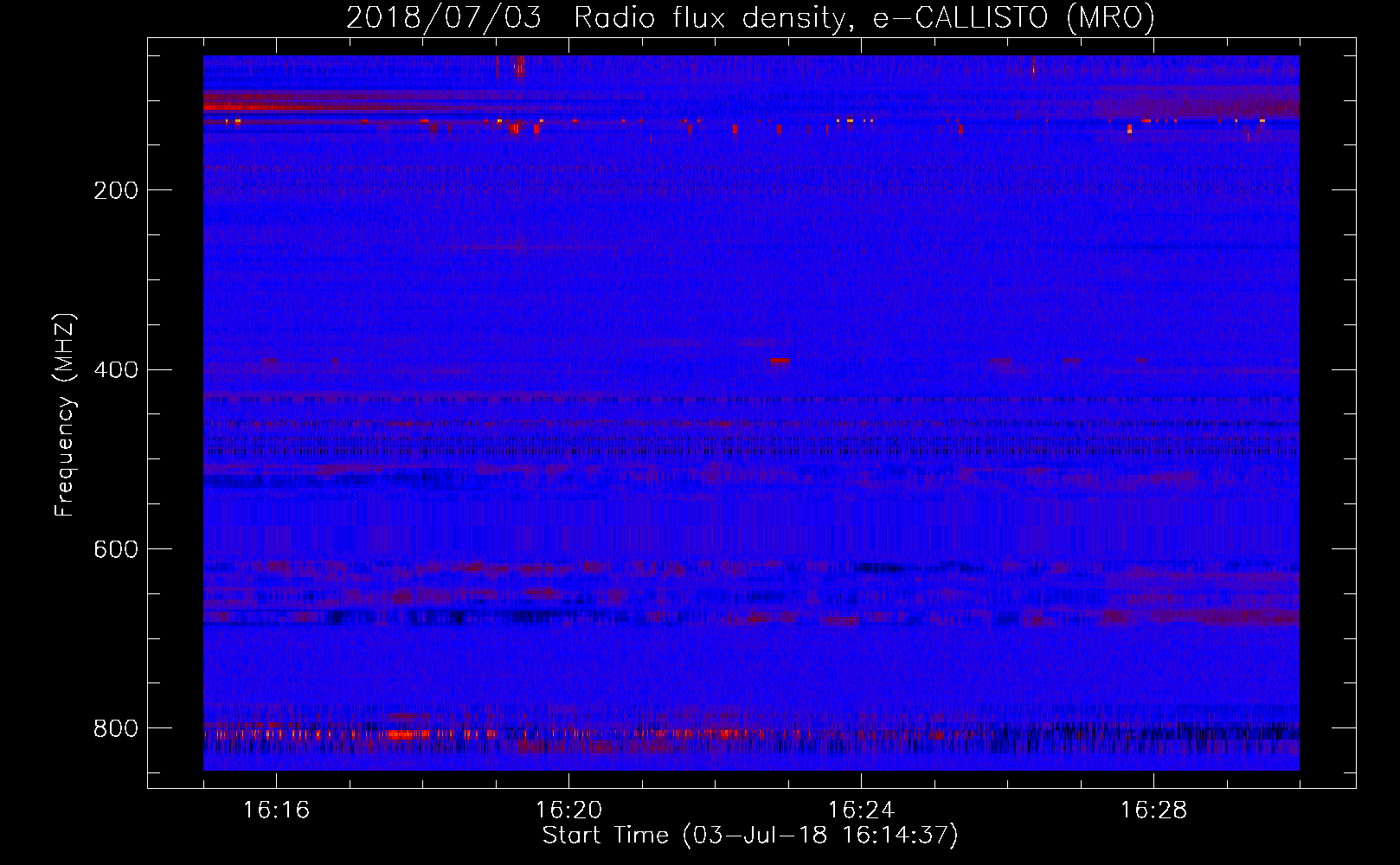Click the 16:20 time tick label
Screen dimensions: 1400x865
click(x=568, y=810)
